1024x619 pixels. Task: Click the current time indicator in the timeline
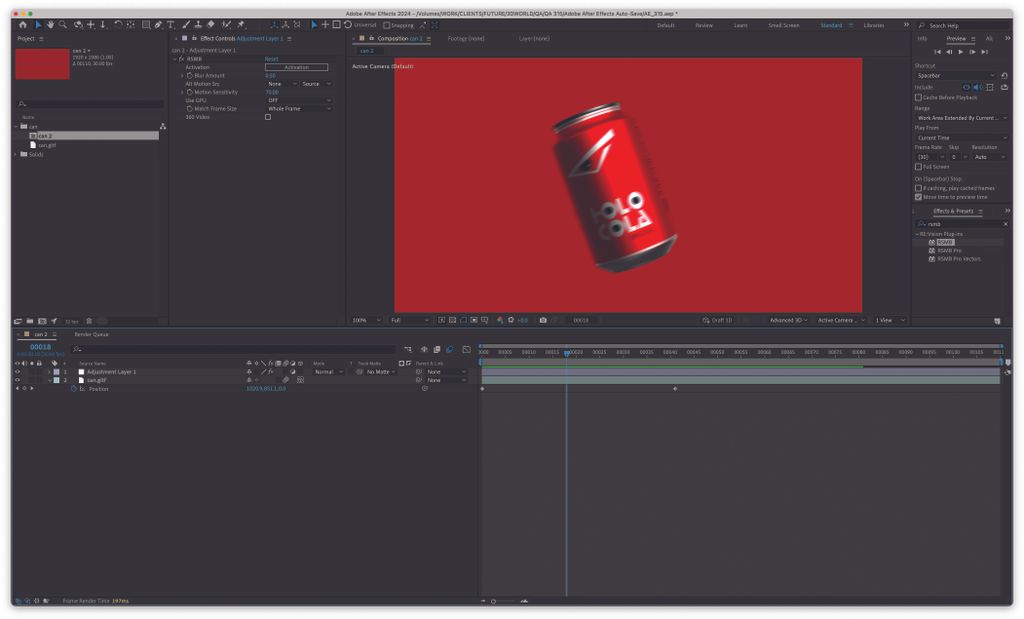point(568,353)
